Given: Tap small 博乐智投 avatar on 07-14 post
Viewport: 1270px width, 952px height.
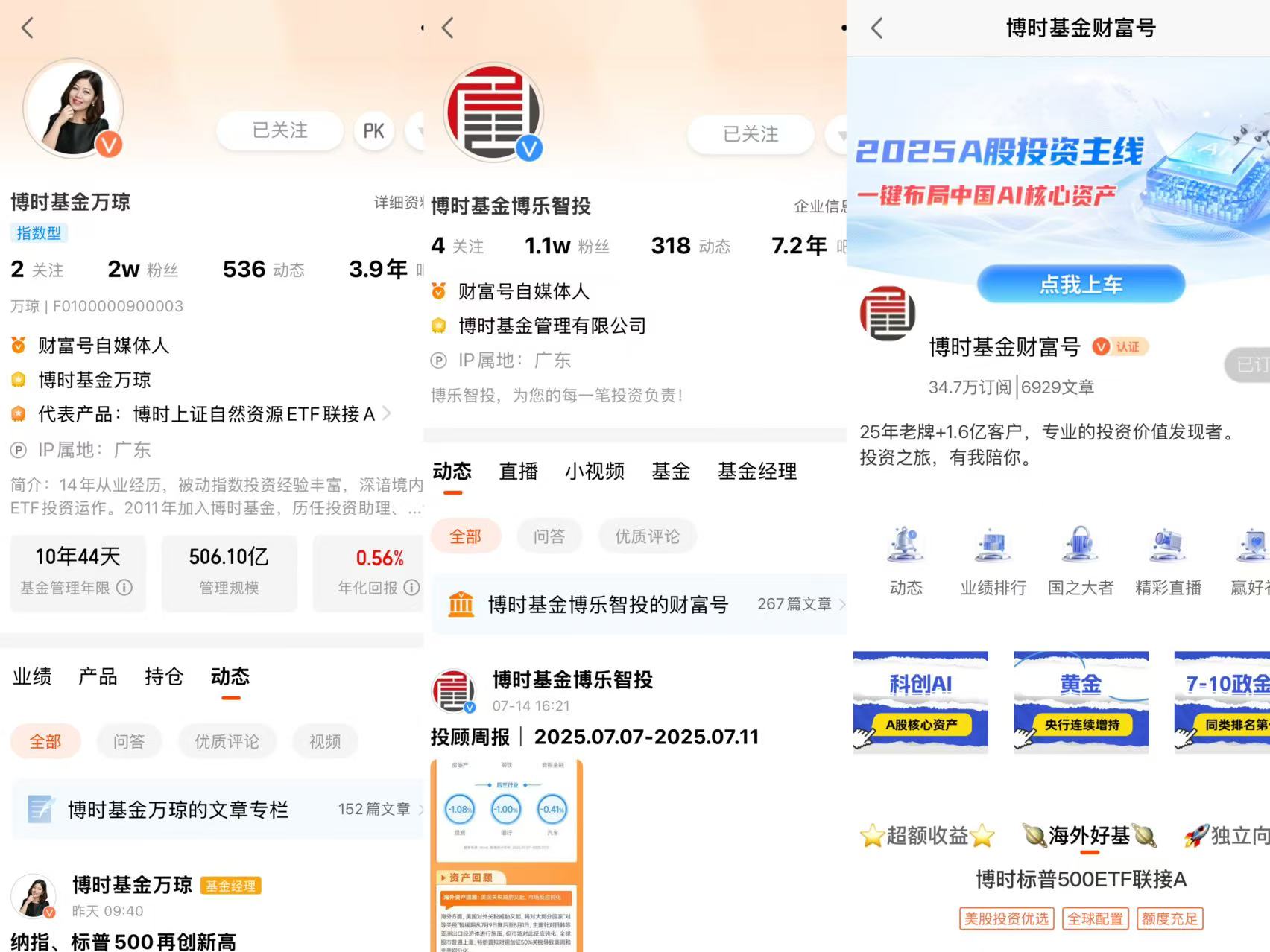Looking at the screenshot, I should click(454, 691).
